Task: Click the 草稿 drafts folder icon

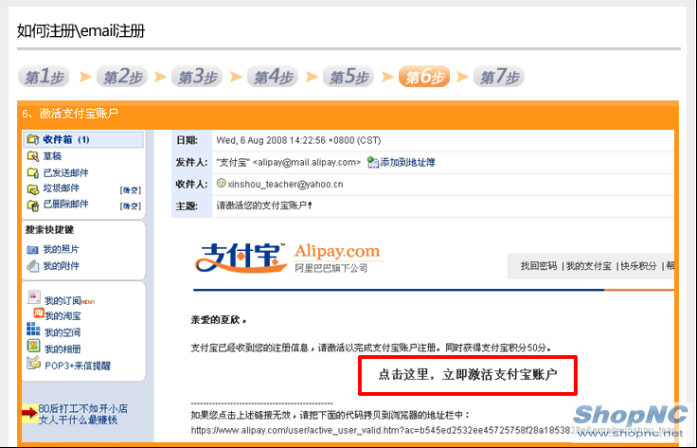Action: click(x=33, y=156)
